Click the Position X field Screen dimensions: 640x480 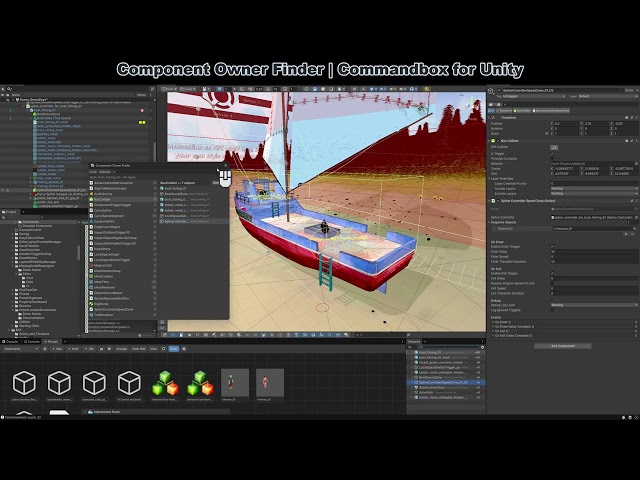[567, 123]
